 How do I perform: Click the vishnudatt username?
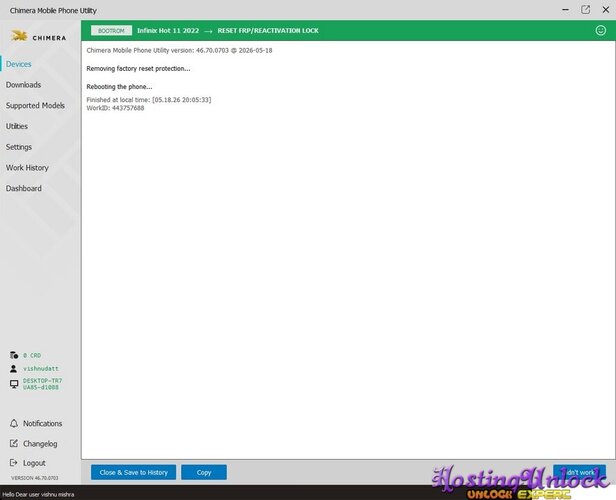[x=41, y=369]
